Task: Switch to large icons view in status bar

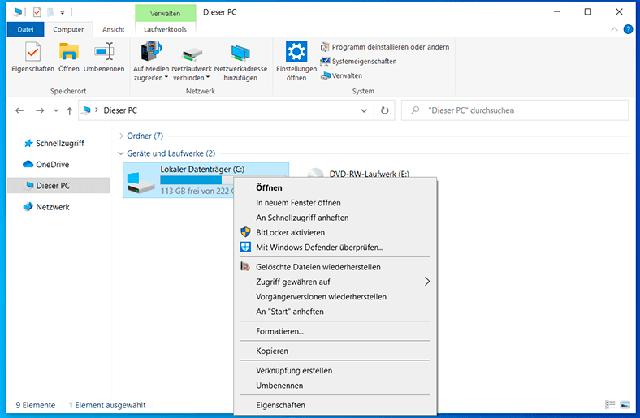Action: (x=625, y=405)
